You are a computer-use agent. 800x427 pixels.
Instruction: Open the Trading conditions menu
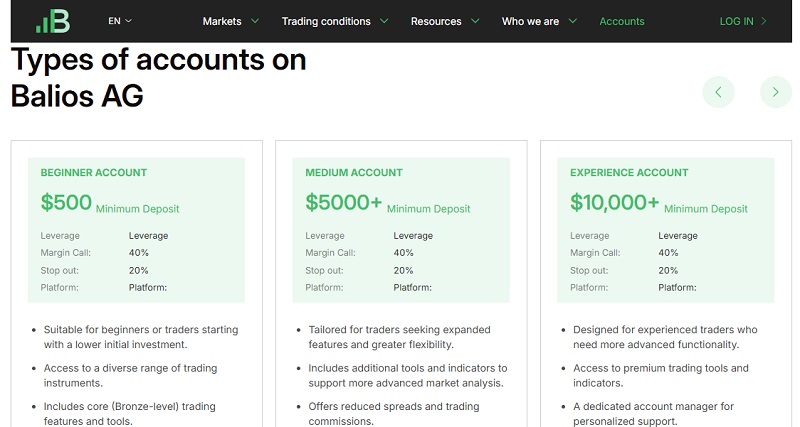pos(326,21)
